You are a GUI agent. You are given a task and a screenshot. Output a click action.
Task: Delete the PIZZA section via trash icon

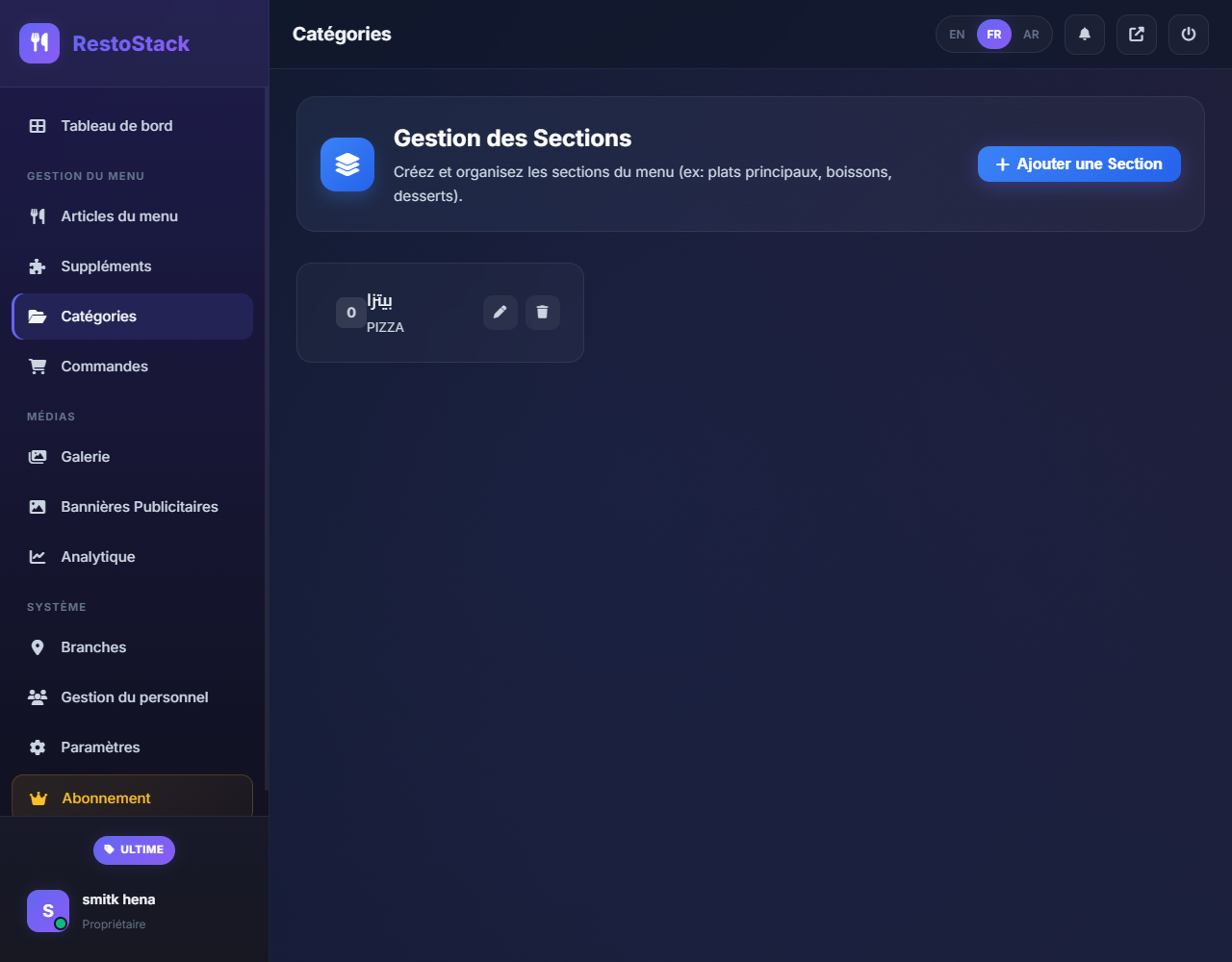542,313
